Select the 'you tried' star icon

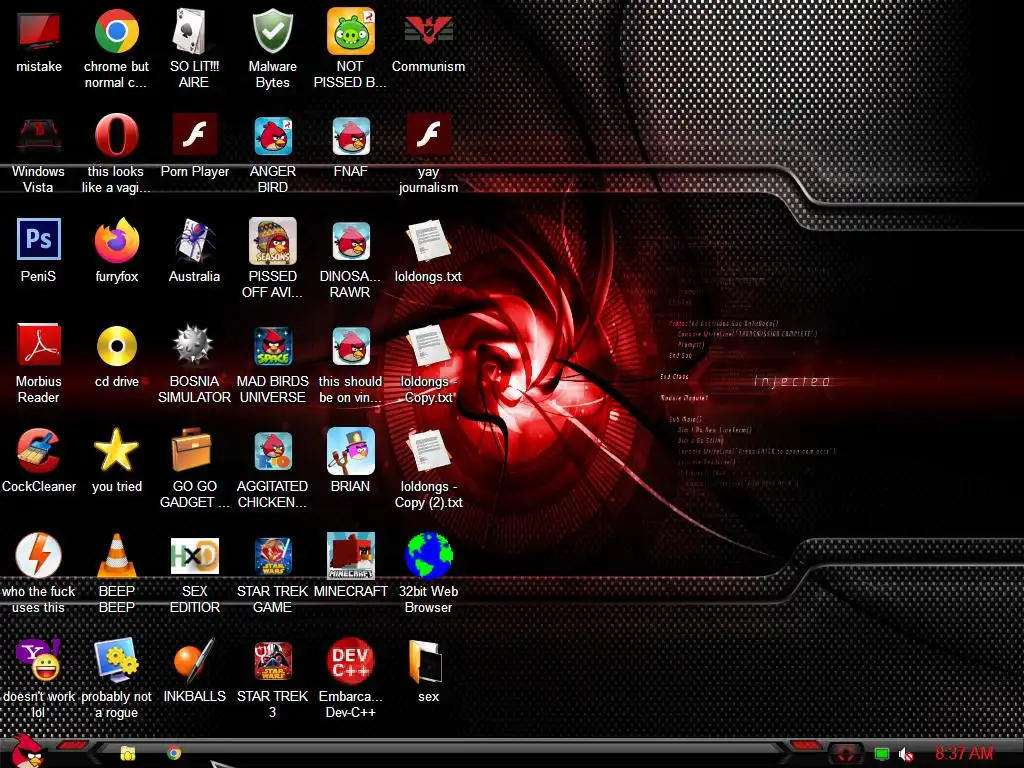[116, 450]
